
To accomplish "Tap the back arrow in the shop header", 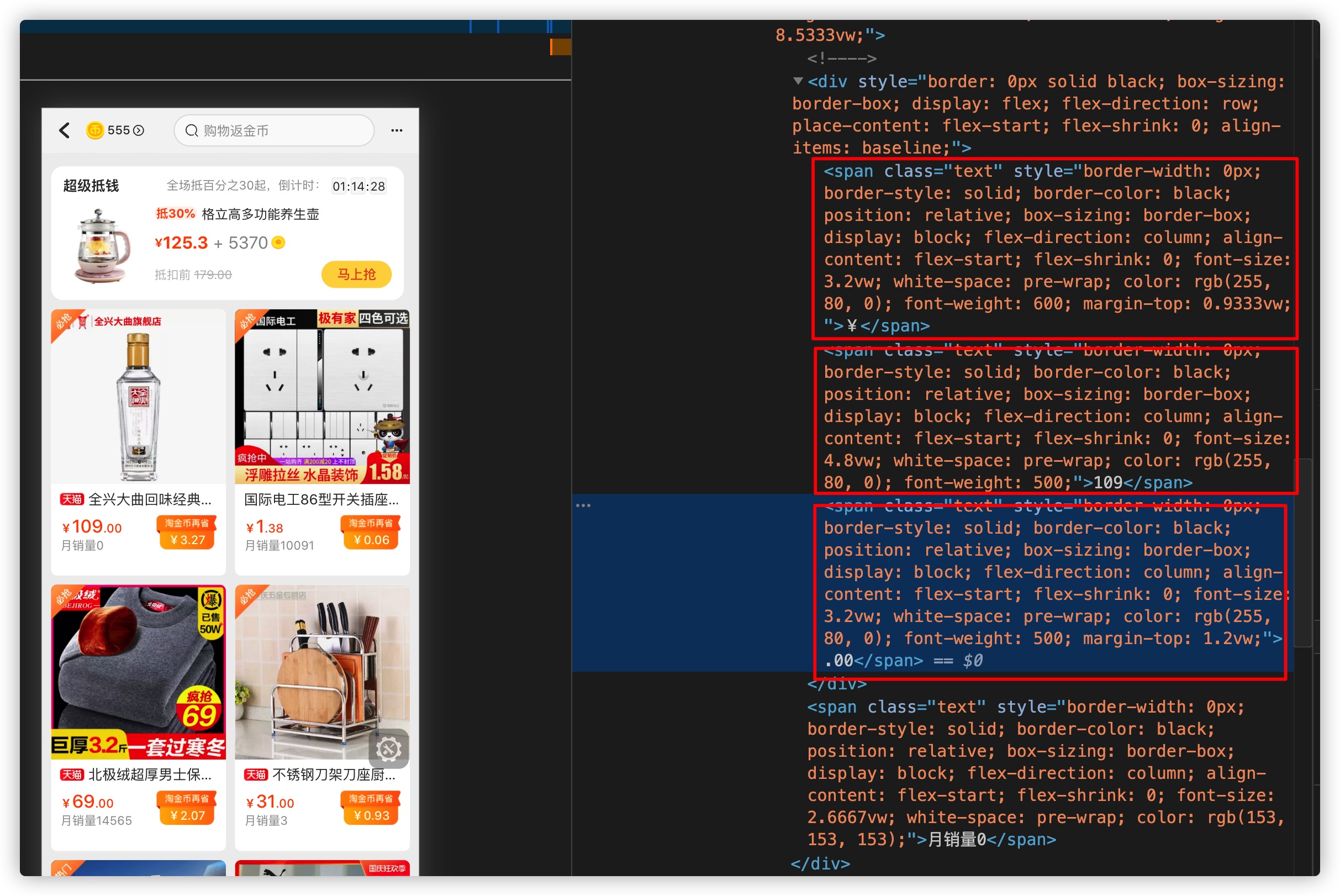I will click(x=65, y=131).
